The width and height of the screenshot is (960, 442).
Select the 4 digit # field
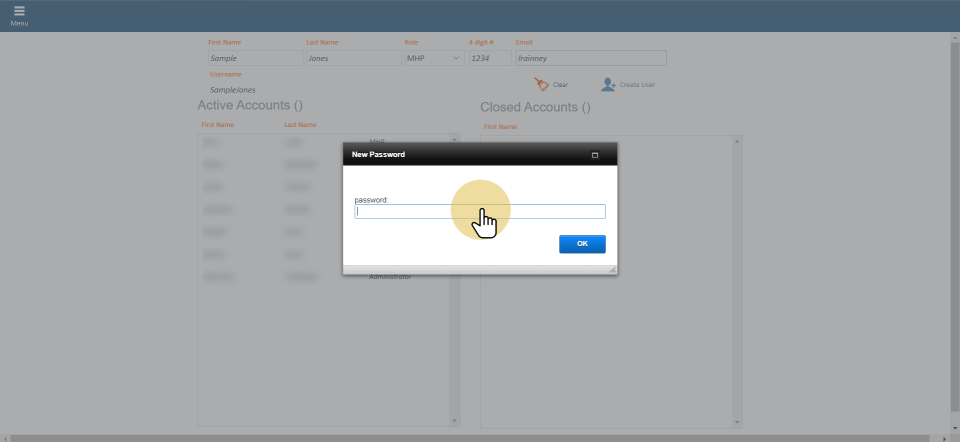tap(489, 59)
